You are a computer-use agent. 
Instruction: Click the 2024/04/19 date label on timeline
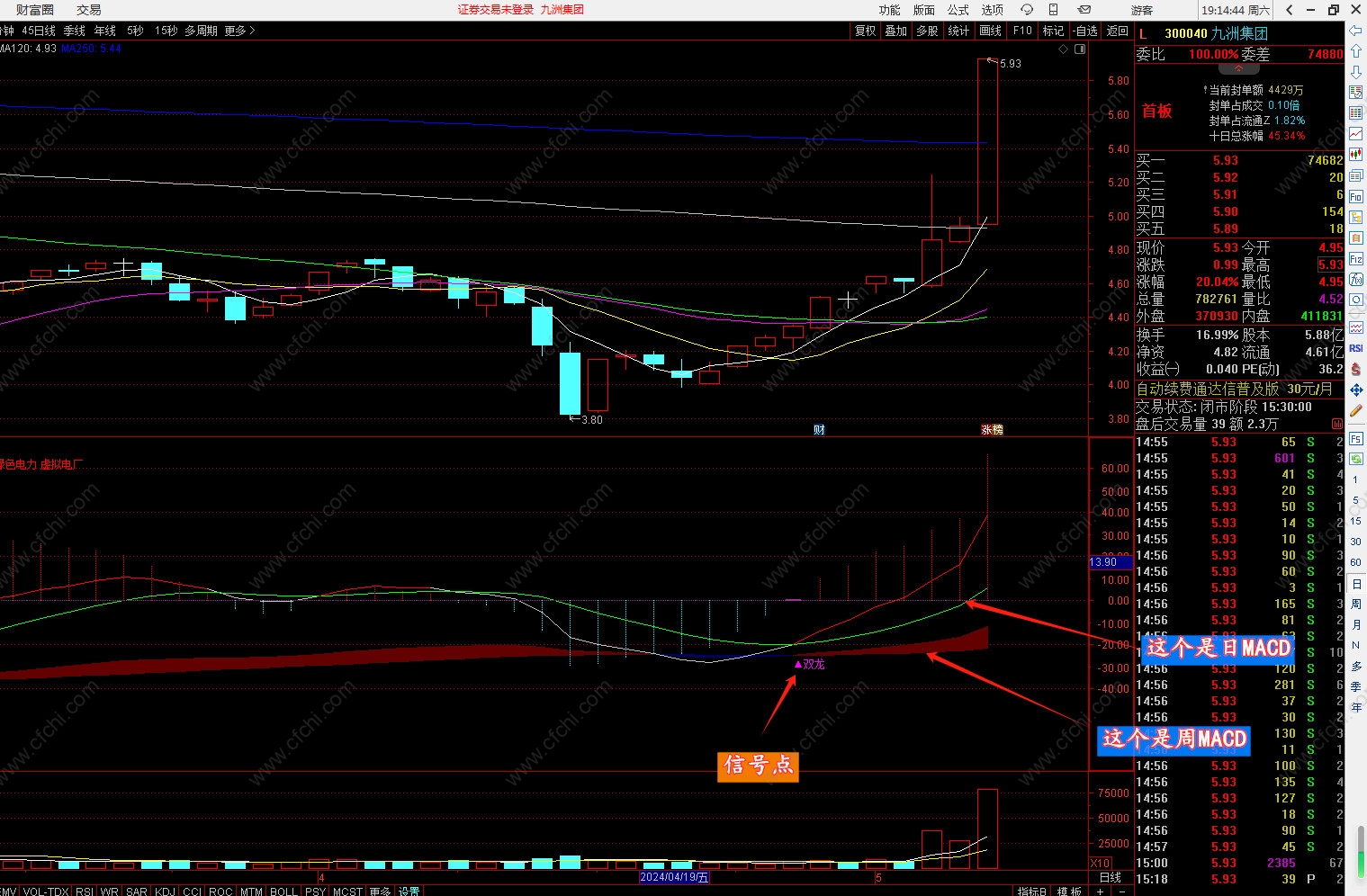pos(674,877)
